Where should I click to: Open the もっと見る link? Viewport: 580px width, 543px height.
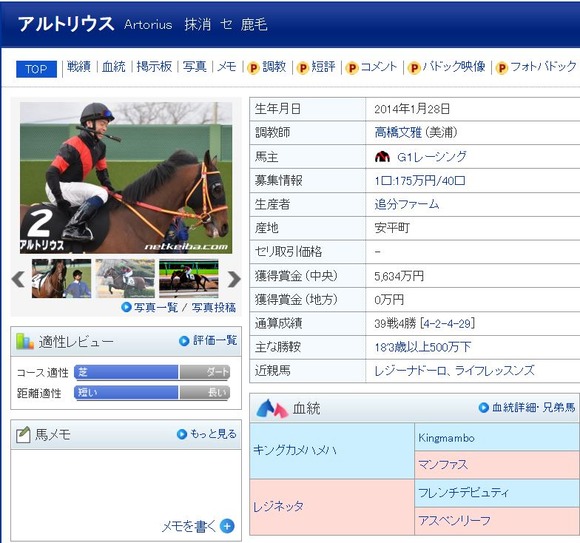tap(213, 434)
